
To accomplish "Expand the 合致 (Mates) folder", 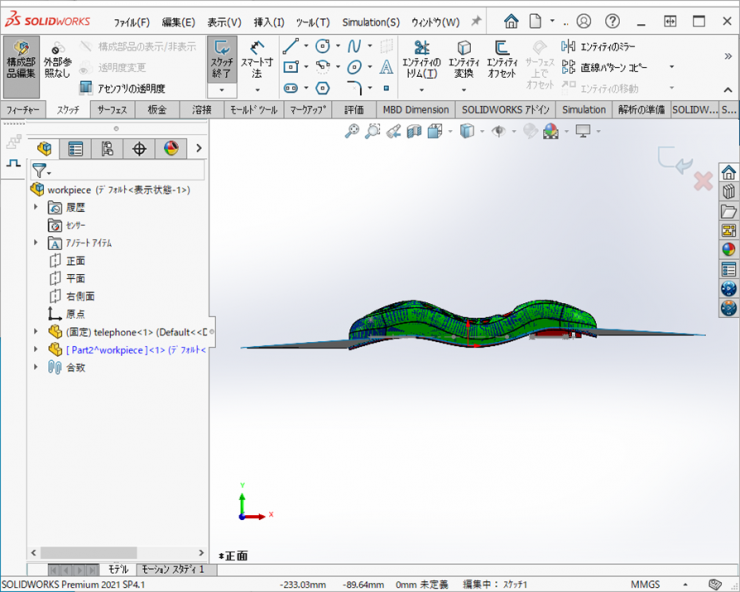I will pyautogui.click(x=36, y=367).
